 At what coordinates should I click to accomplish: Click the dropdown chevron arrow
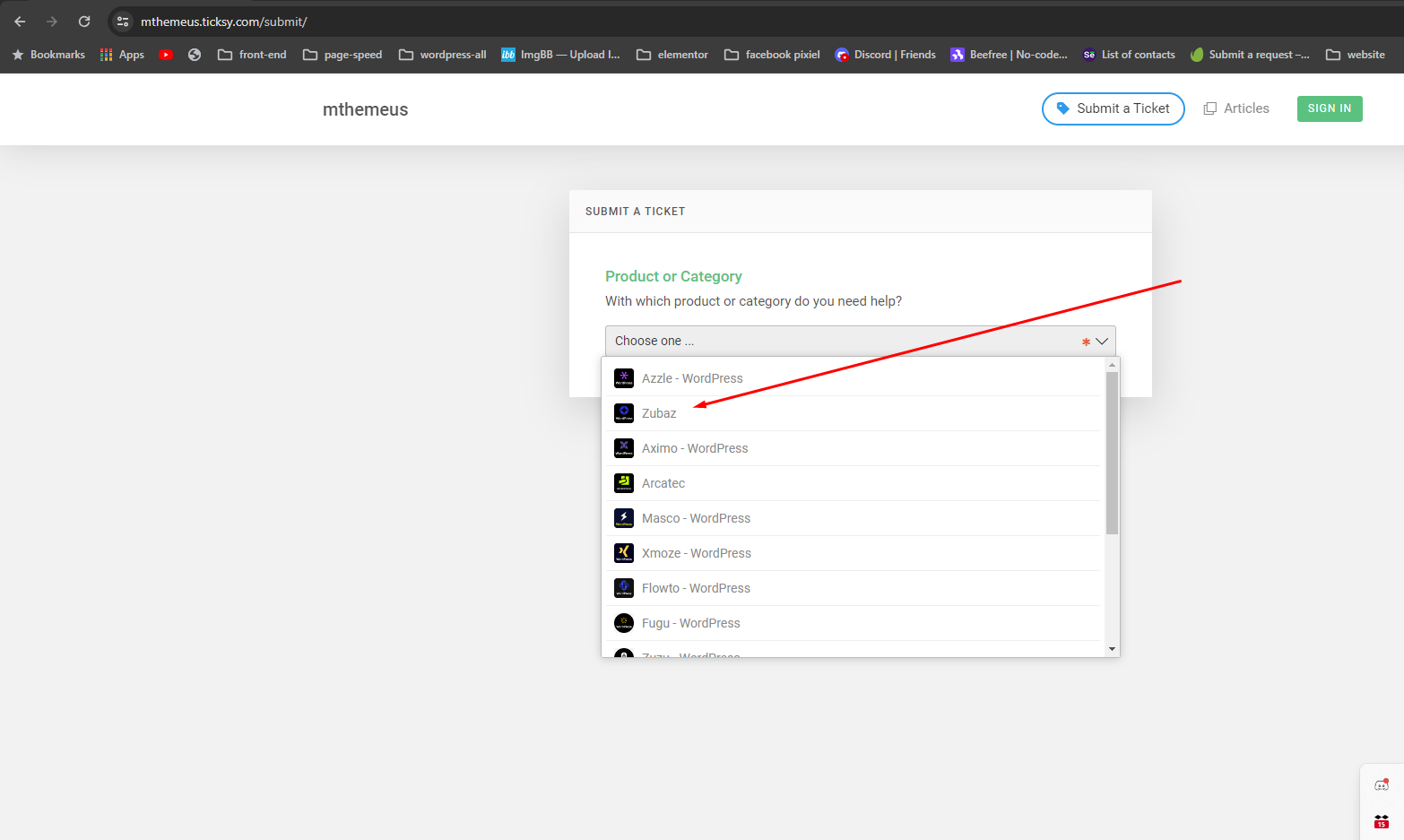point(1102,342)
